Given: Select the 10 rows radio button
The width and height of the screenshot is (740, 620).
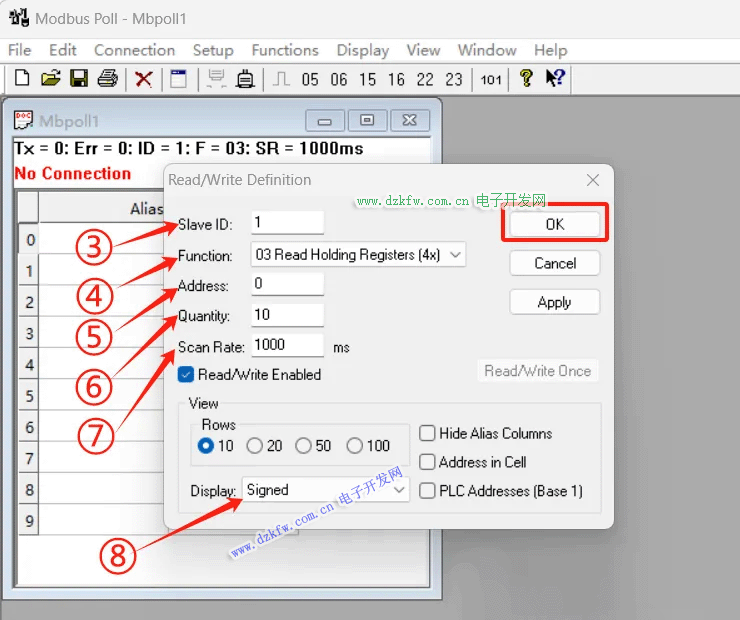Looking at the screenshot, I should pyautogui.click(x=206, y=446).
